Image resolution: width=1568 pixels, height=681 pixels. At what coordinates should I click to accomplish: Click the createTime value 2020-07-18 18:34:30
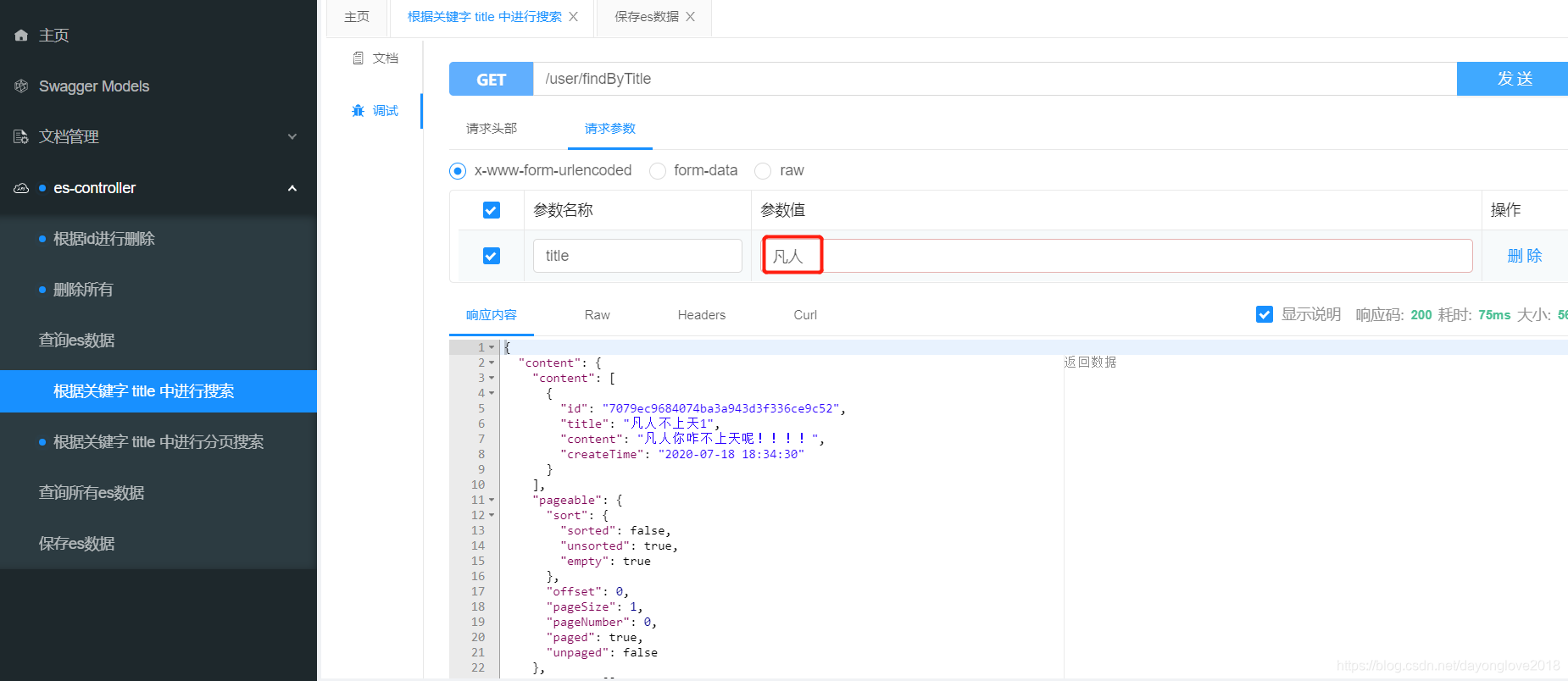[x=731, y=454]
